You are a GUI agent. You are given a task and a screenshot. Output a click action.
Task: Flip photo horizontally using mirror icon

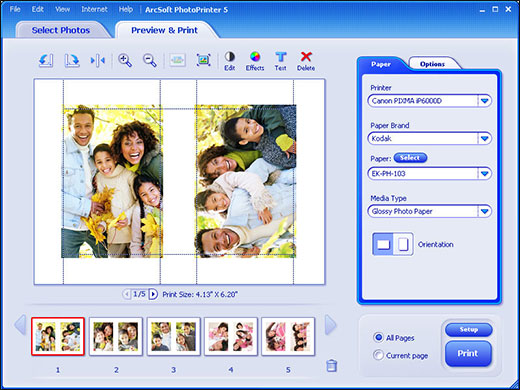97,61
